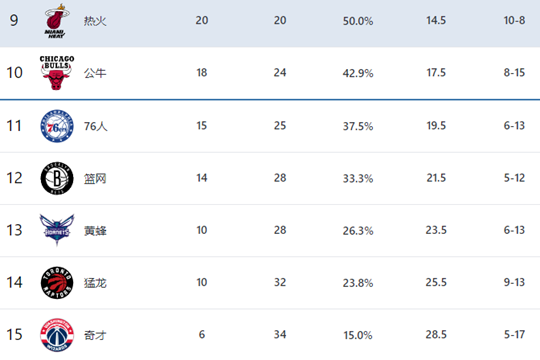The width and height of the screenshot is (540, 360).
Task: Click the 15.0% win percentage cell
Action: 358,335
